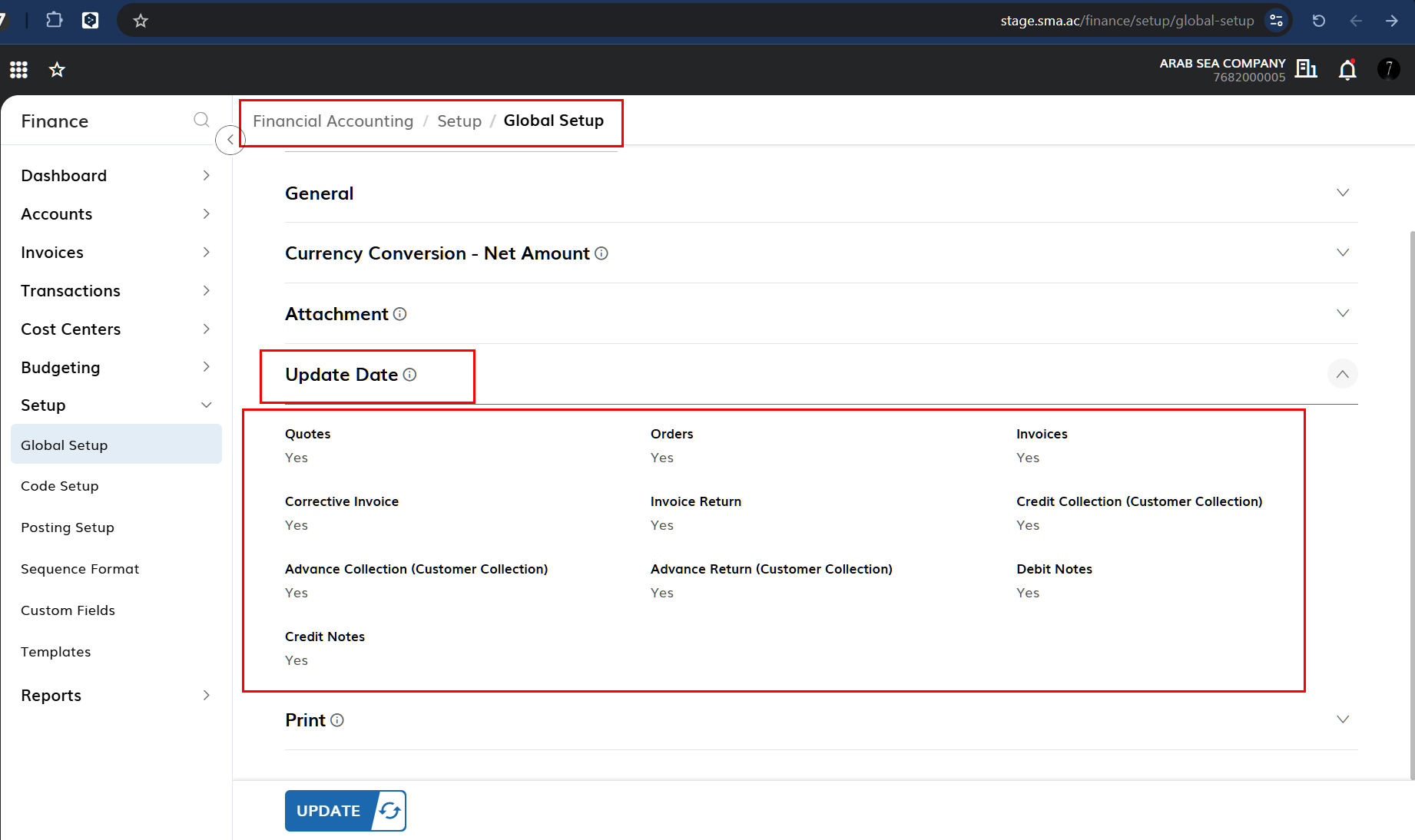
Task: Click the Invoice Return label
Action: point(696,501)
